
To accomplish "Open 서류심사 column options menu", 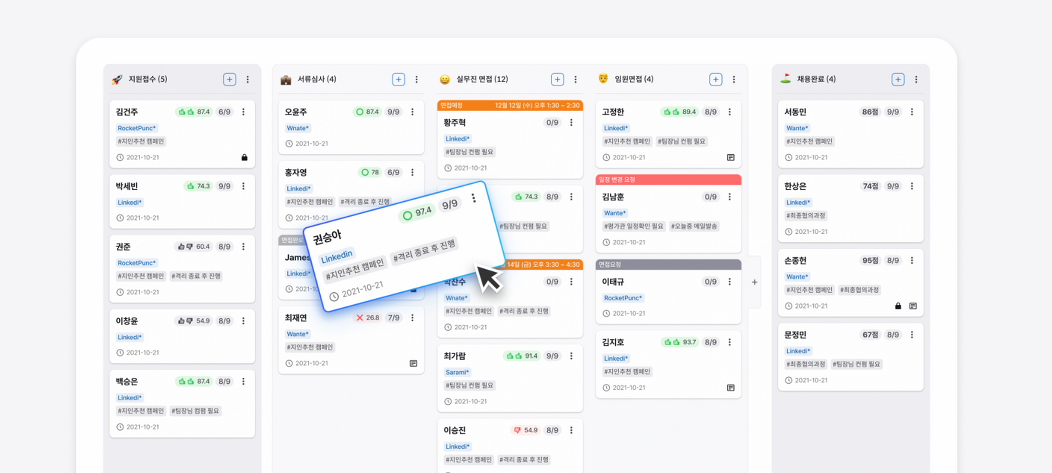I will click(x=416, y=79).
